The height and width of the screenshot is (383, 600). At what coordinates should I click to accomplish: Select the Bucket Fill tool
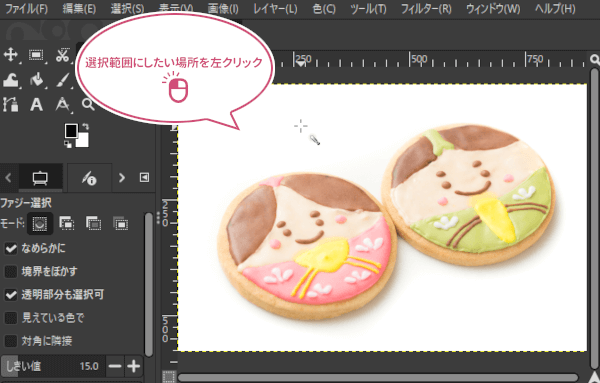[x=37, y=80]
